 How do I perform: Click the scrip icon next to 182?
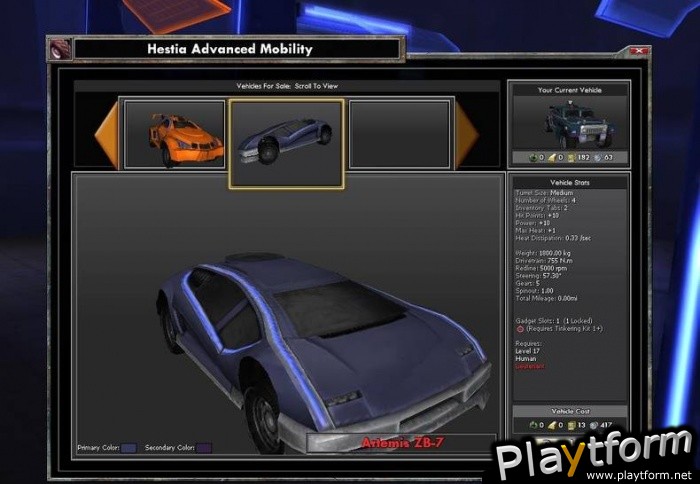tap(572, 158)
